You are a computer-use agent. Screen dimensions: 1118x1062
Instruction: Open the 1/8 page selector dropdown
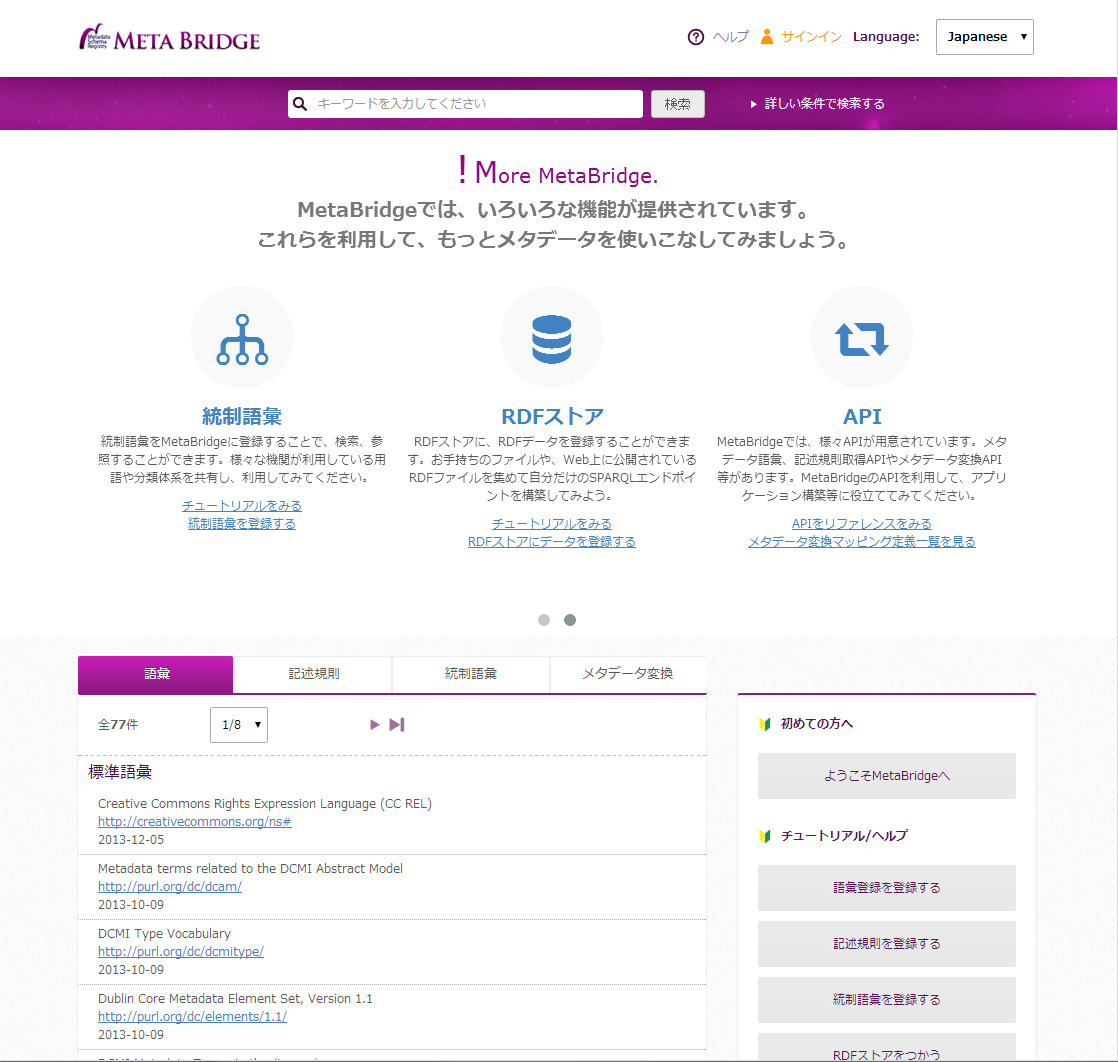(x=239, y=725)
